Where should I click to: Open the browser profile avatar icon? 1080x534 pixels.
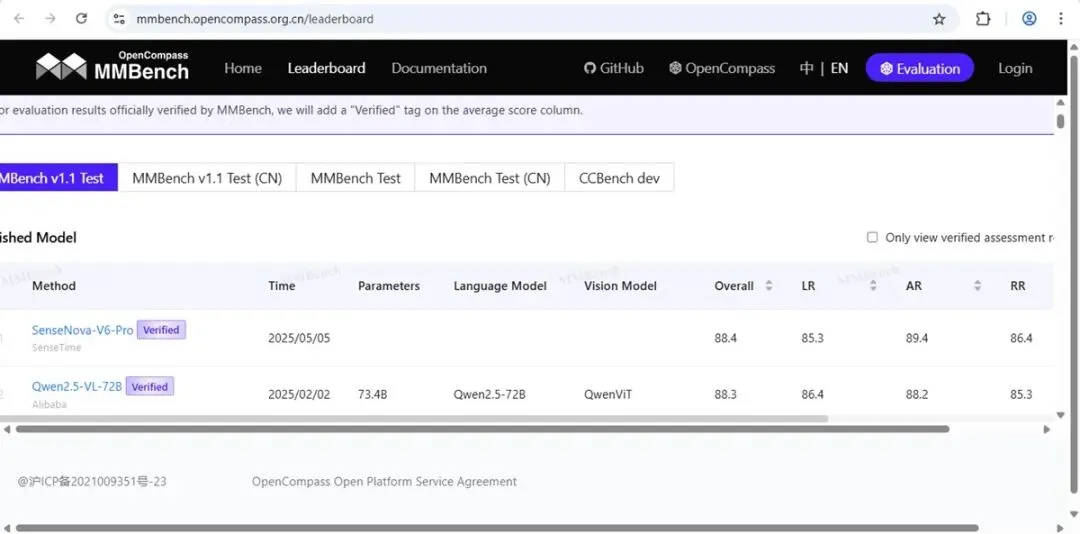point(1029,19)
